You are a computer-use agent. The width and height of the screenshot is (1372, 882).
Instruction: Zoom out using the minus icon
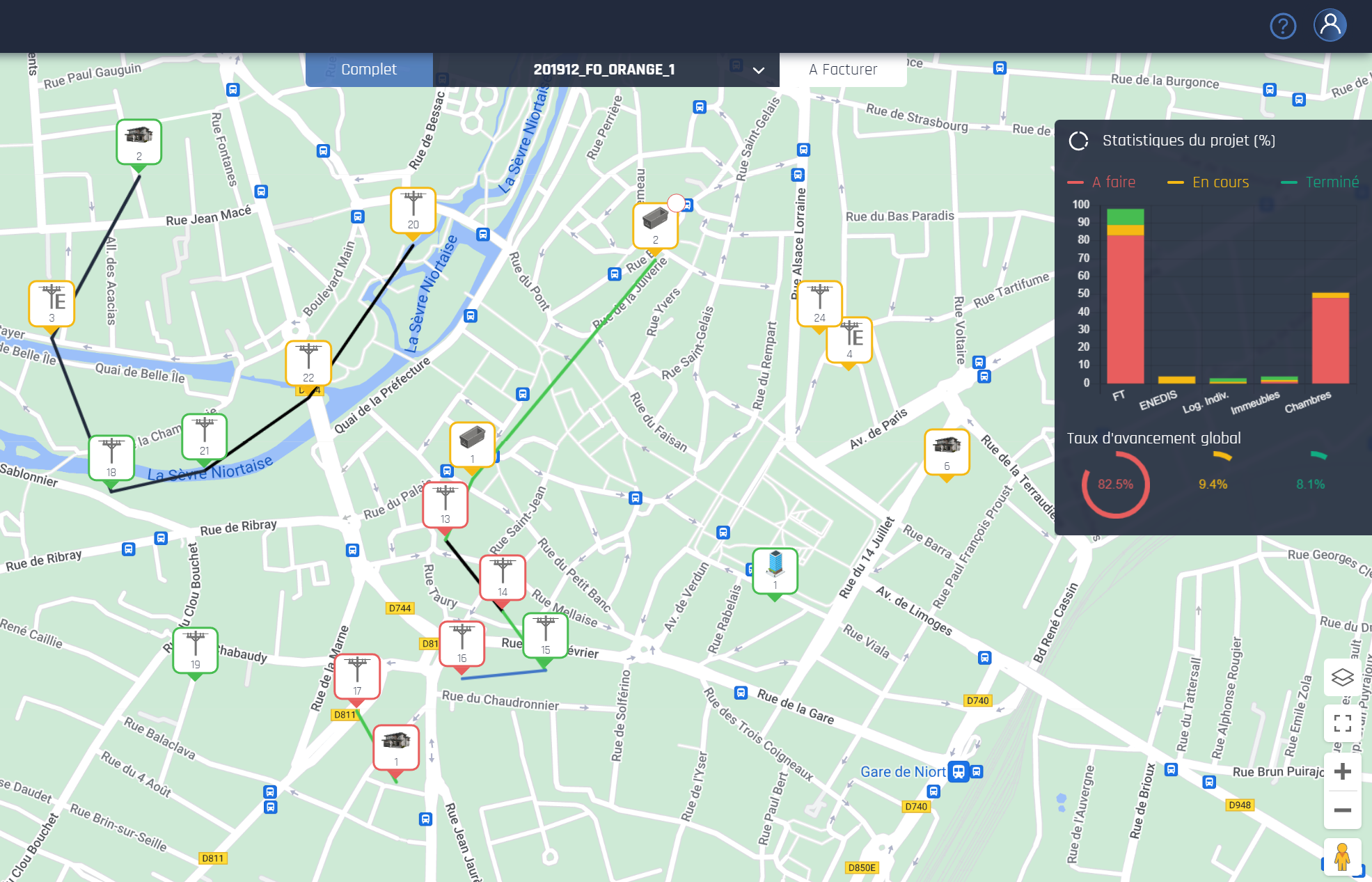pos(1343,810)
